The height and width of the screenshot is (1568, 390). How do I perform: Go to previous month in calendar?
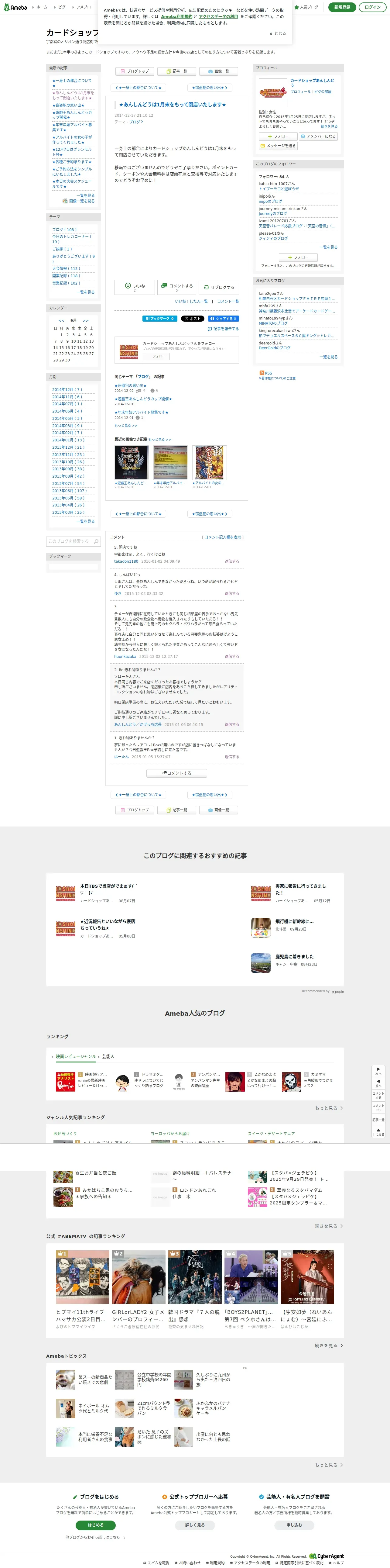pyautogui.click(x=61, y=320)
